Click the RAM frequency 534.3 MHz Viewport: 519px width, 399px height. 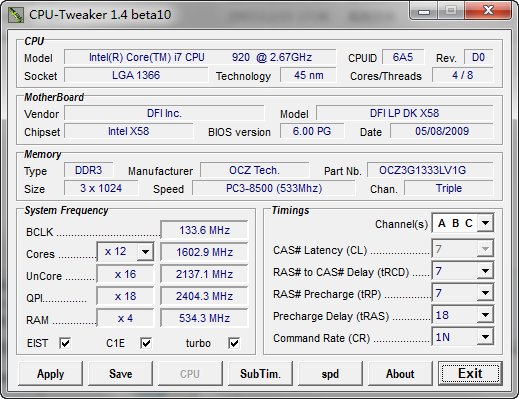coord(204,318)
